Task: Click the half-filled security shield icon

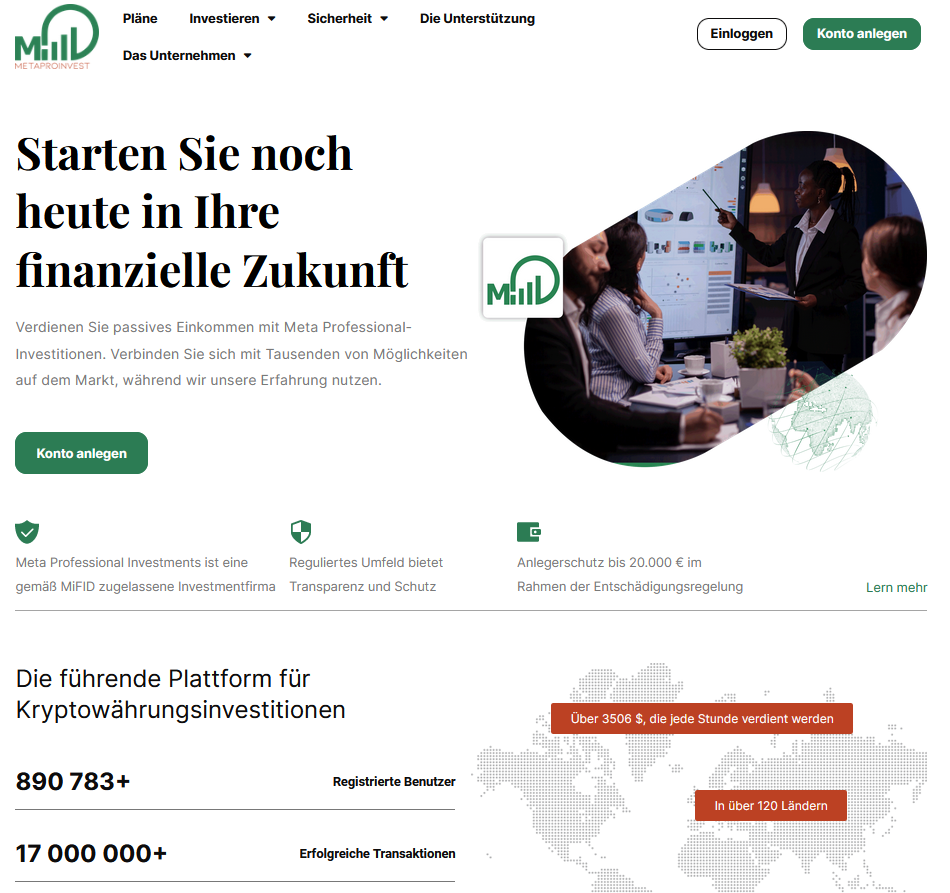Action: click(x=301, y=532)
